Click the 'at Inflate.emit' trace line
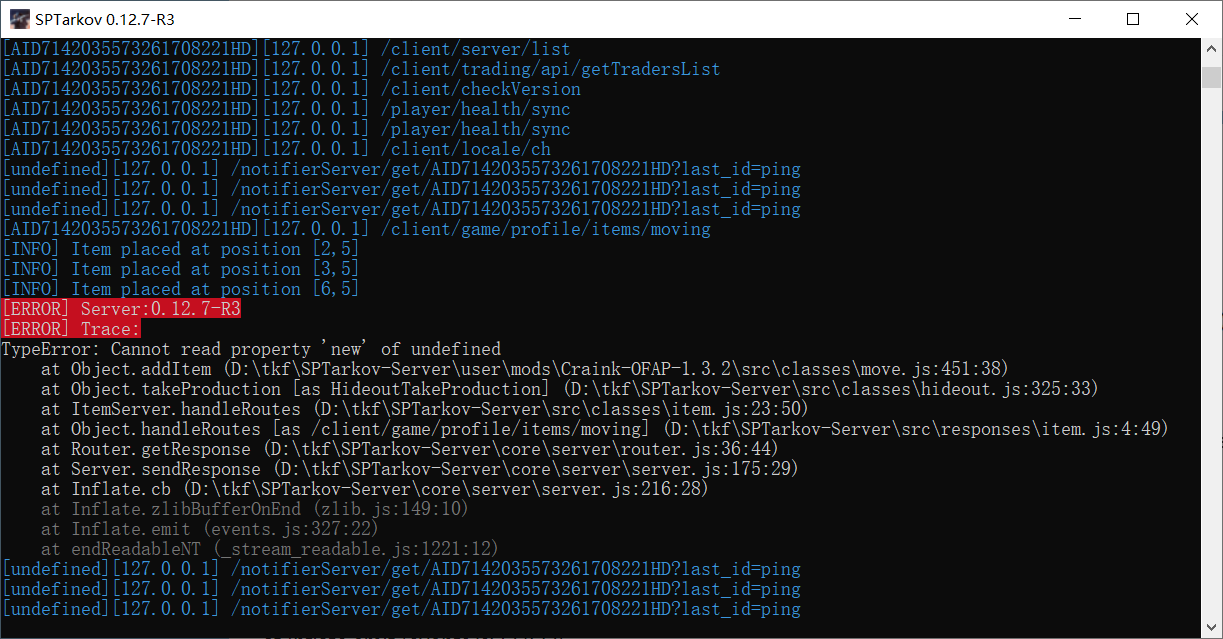 210,529
